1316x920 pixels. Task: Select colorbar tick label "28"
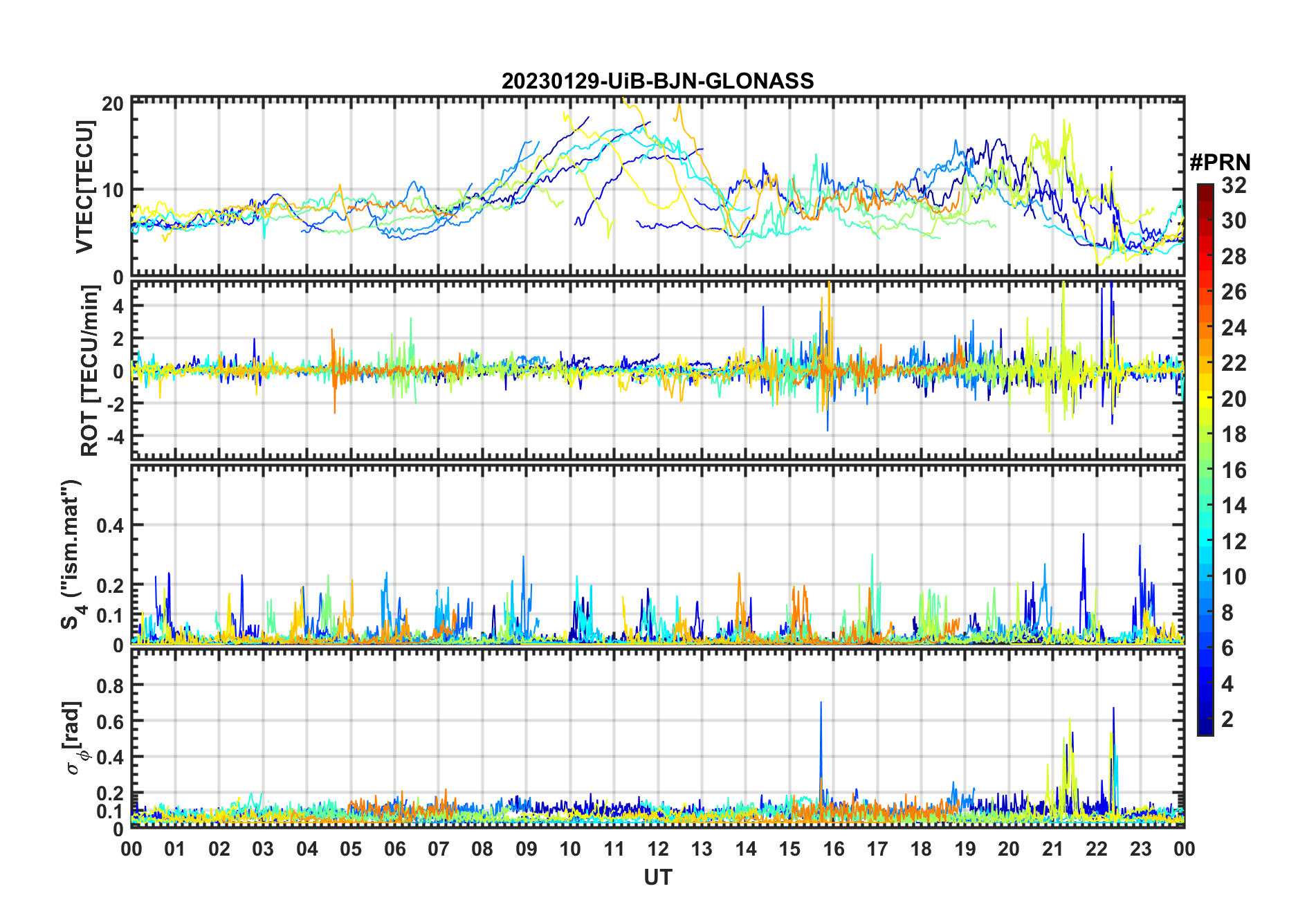pos(1234,257)
